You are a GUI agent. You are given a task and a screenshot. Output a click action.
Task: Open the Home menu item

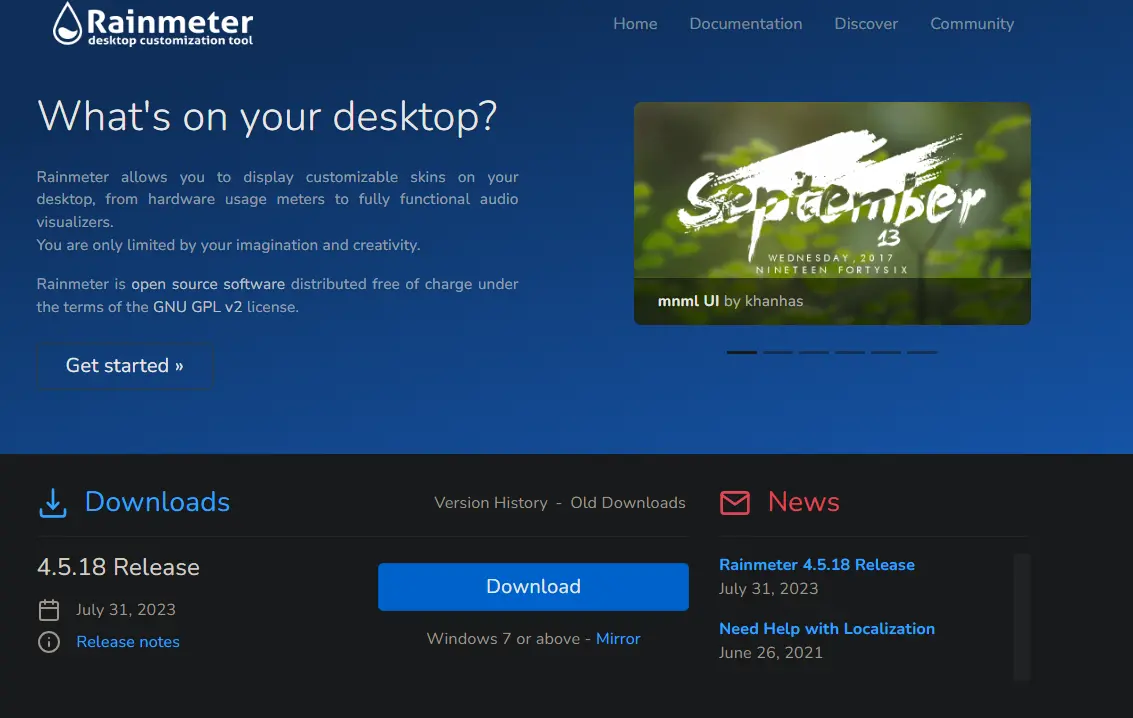(635, 24)
